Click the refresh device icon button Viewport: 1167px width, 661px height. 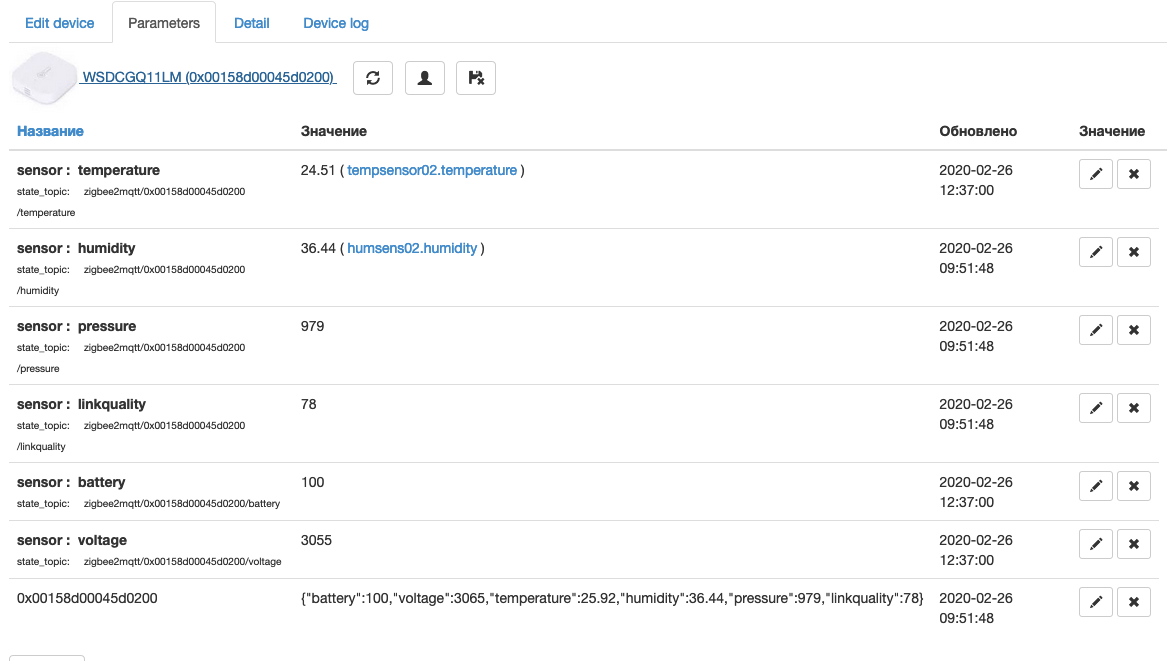[373, 78]
